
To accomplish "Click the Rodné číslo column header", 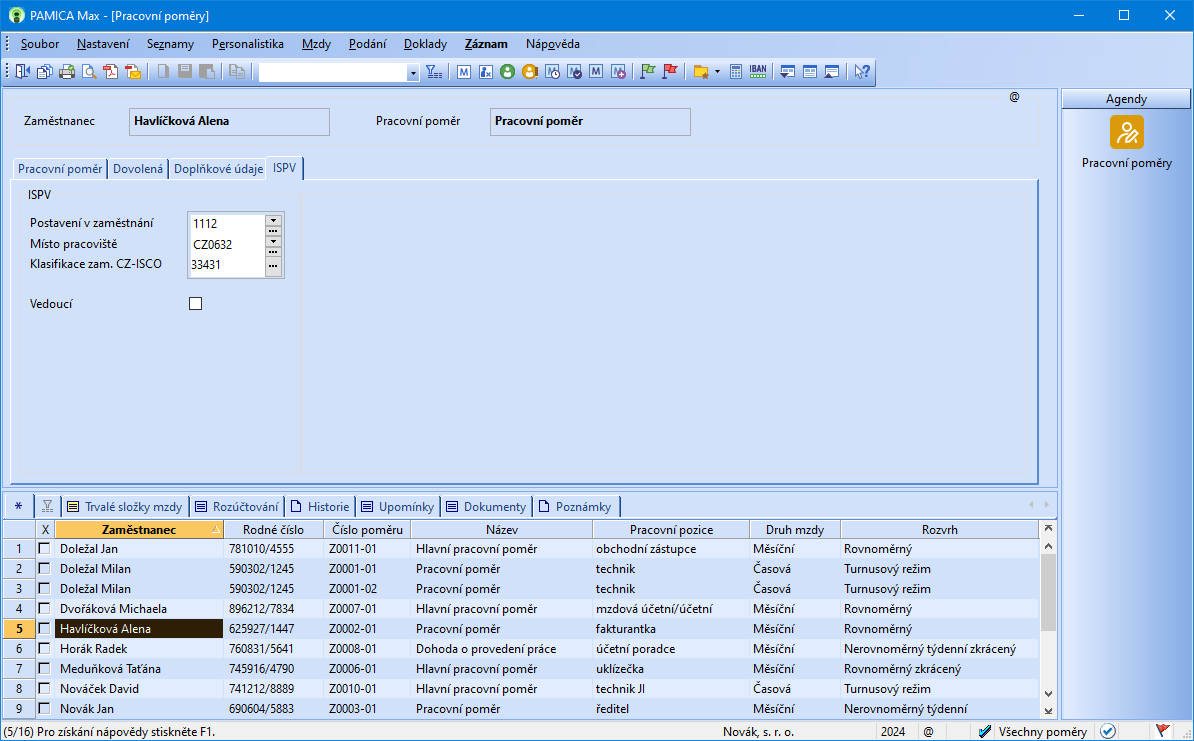I will click(x=273, y=529).
